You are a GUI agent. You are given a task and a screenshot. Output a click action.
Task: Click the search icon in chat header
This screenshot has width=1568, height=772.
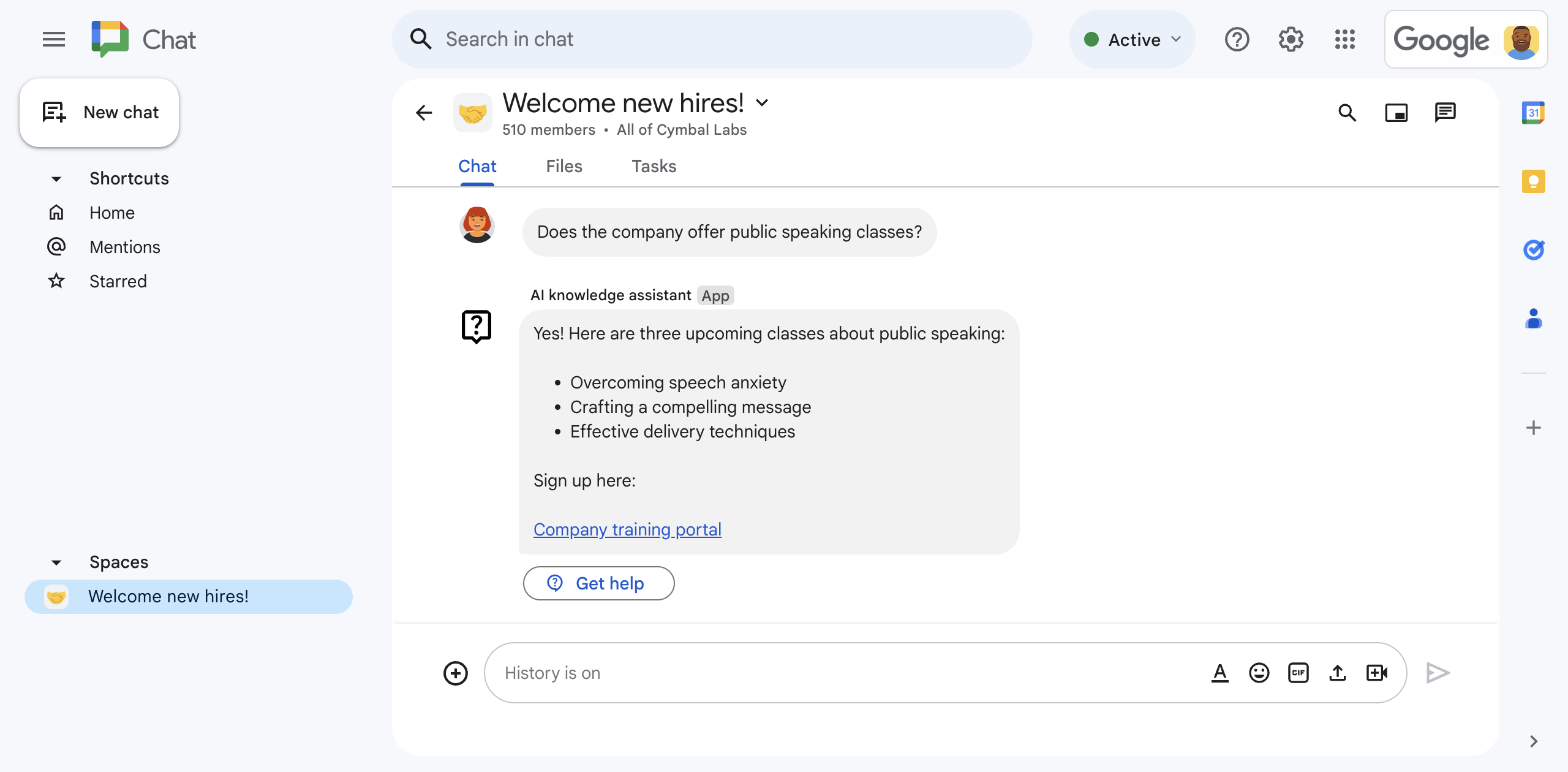point(1348,111)
